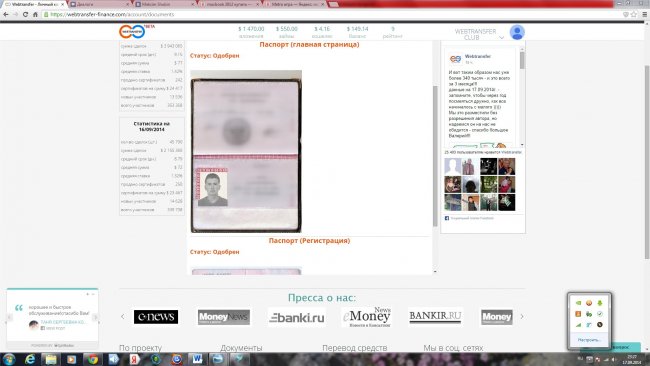Open the BANKIR.RU press logo
Screen dimensions: 650x366
[x=435, y=316]
